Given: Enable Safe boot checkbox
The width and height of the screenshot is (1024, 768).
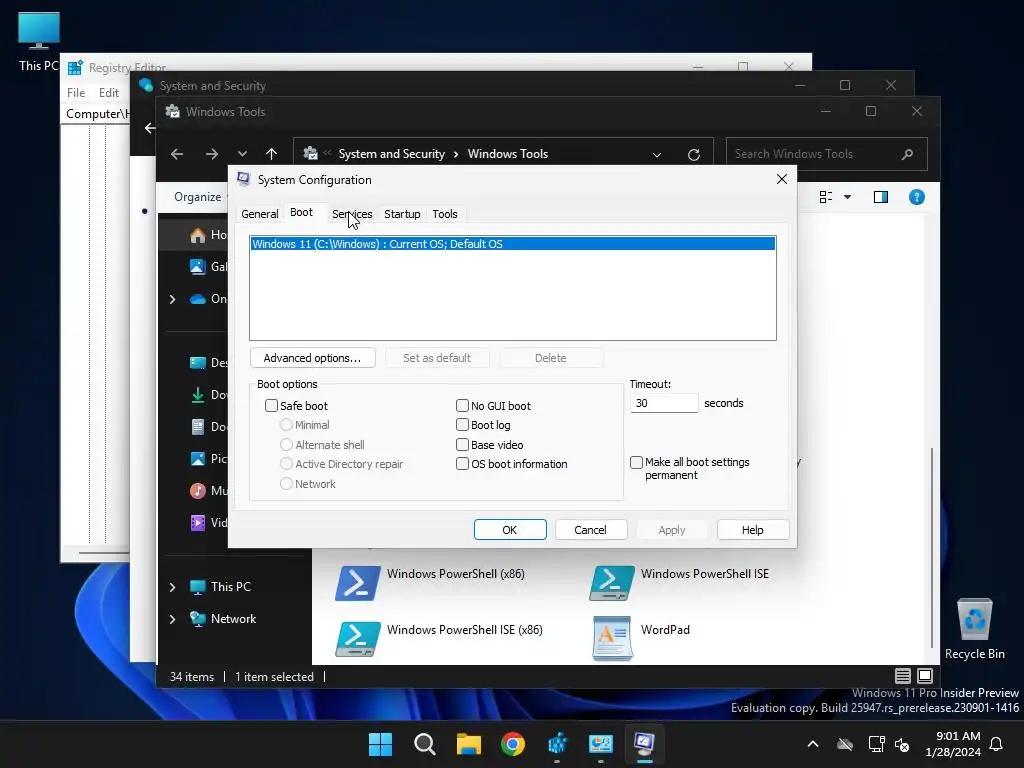Looking at the screenshot, I should 272,406.
